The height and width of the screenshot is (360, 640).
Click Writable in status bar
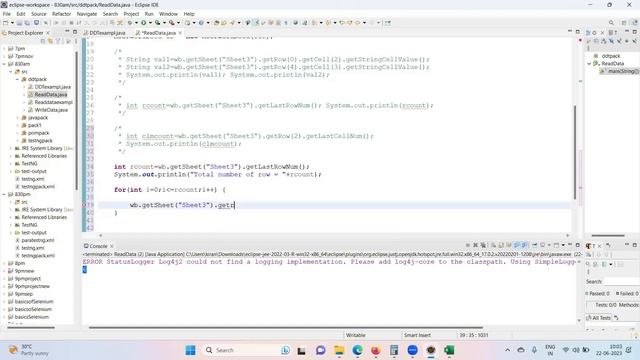click(x=356, y=335)
